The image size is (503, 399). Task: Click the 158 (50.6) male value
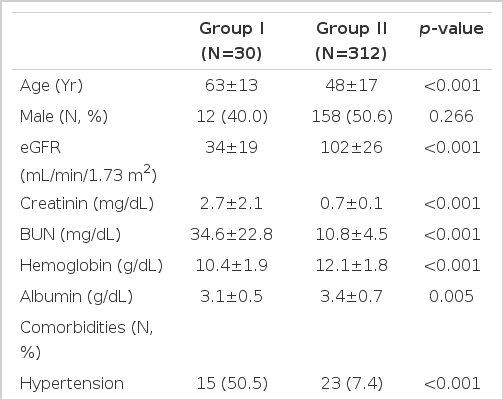pyautogui.click(x=352, y=117)
